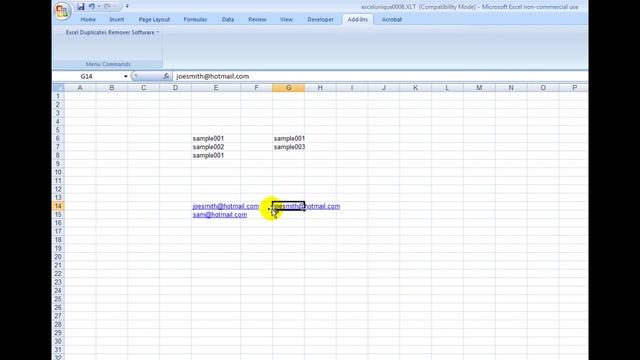This screenshot has height=360, width=640.
Task: Open the Acrobat tab
Action: [392, 20]
